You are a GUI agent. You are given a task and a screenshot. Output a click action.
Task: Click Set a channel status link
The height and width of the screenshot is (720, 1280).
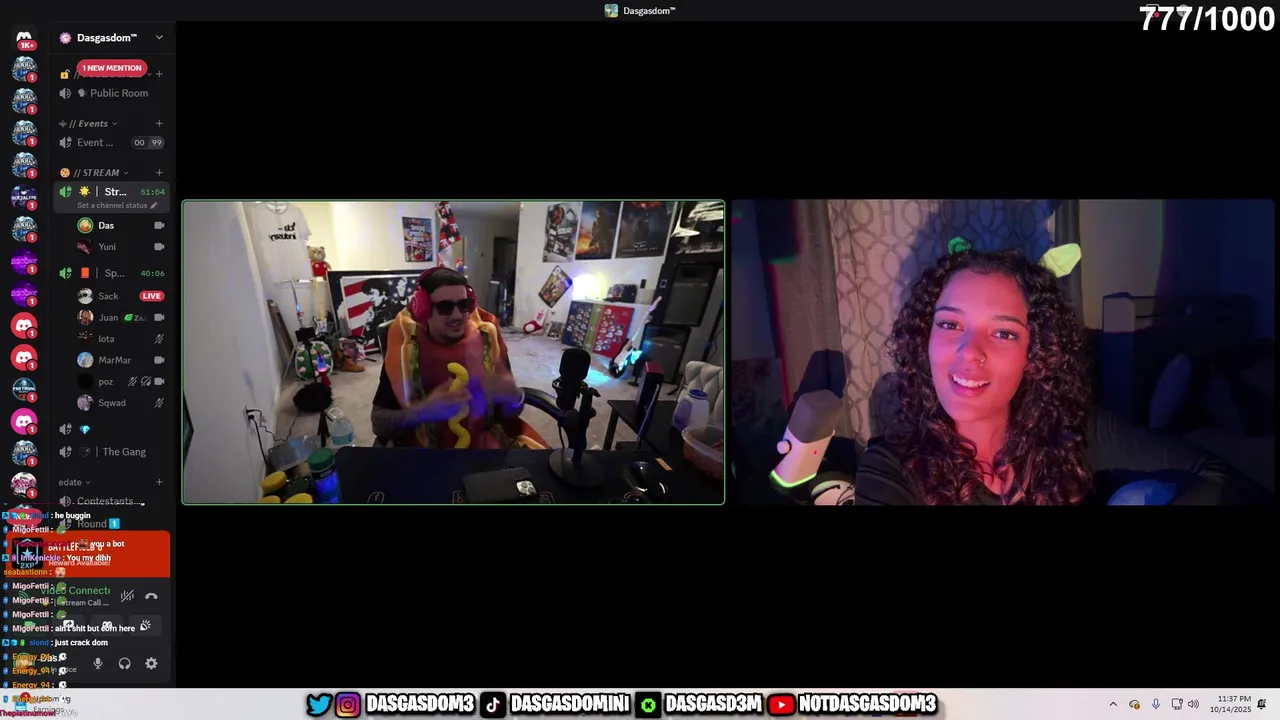coord(112,206)
